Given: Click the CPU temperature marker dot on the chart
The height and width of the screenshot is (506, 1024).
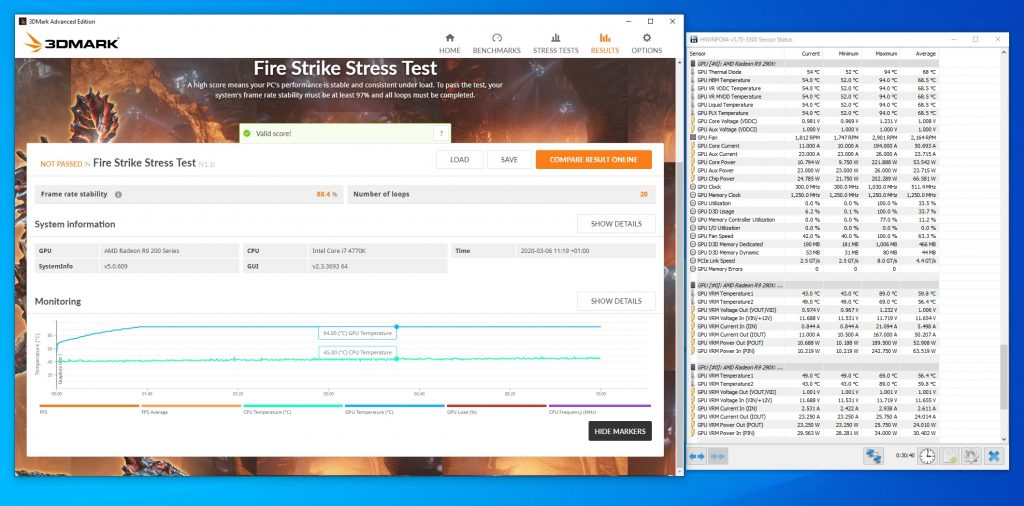Looking at the screenshot, I should 396,358.
